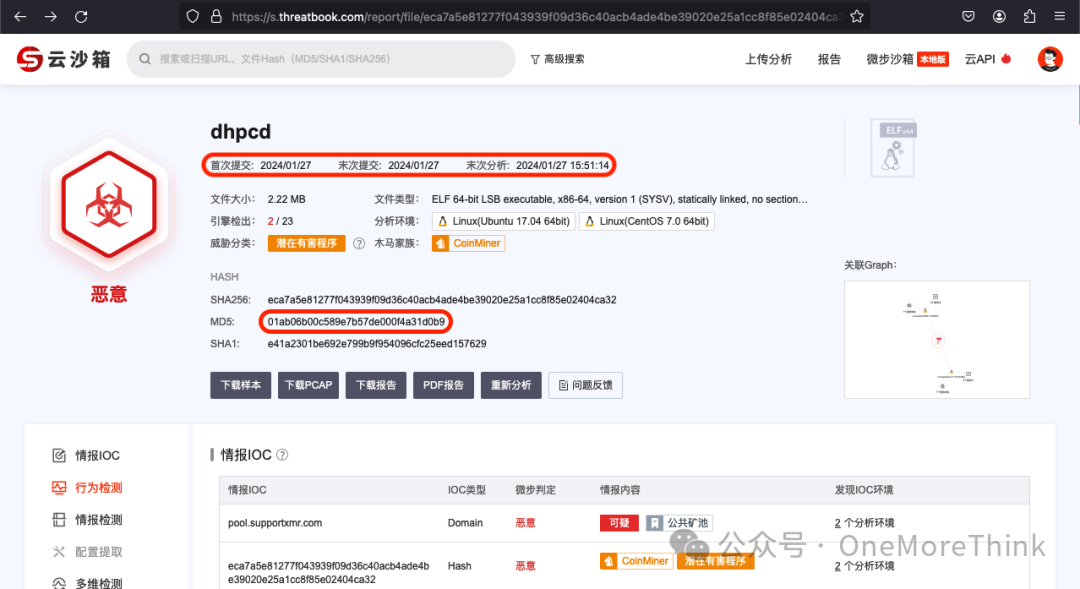Reload the page

tap(81, 17)
